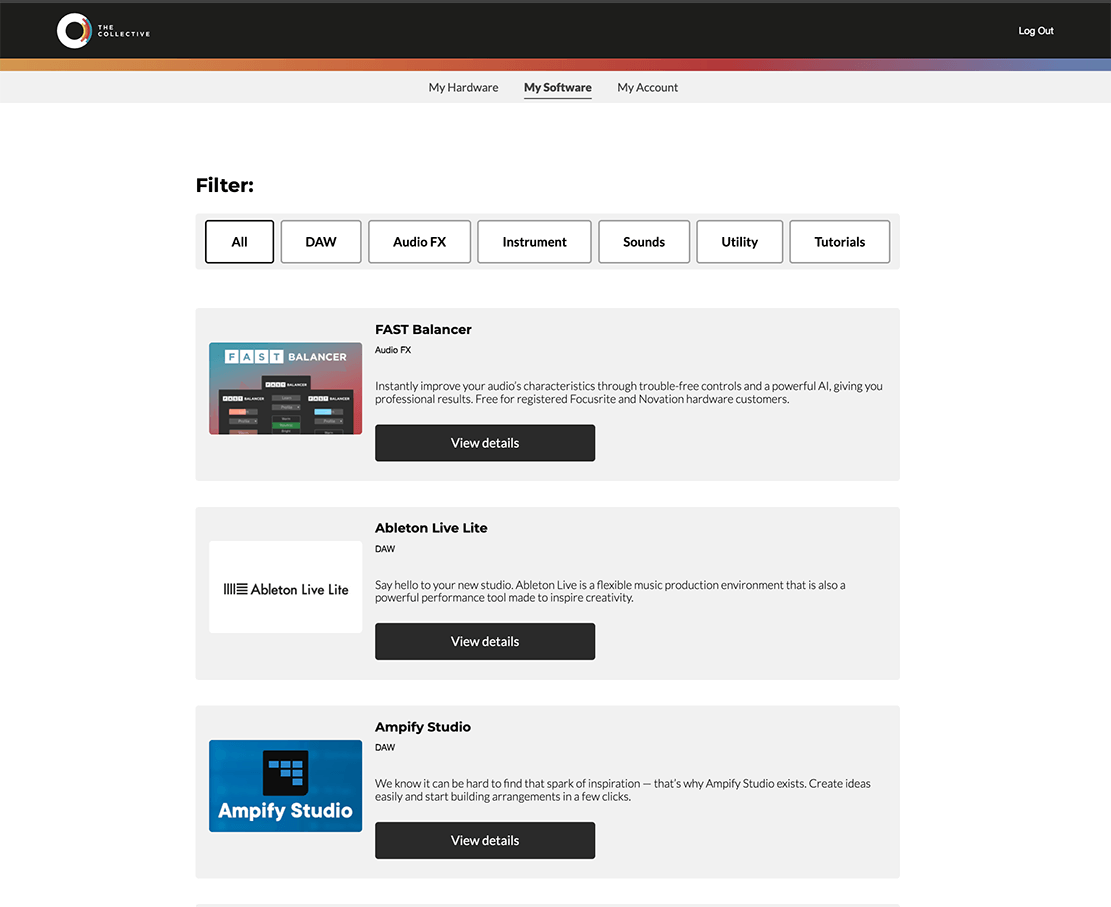Image resolution: width=1111 pixels, height=907 pixels.
Task: Select the My Software tab
Action: [x=557, y=88]
